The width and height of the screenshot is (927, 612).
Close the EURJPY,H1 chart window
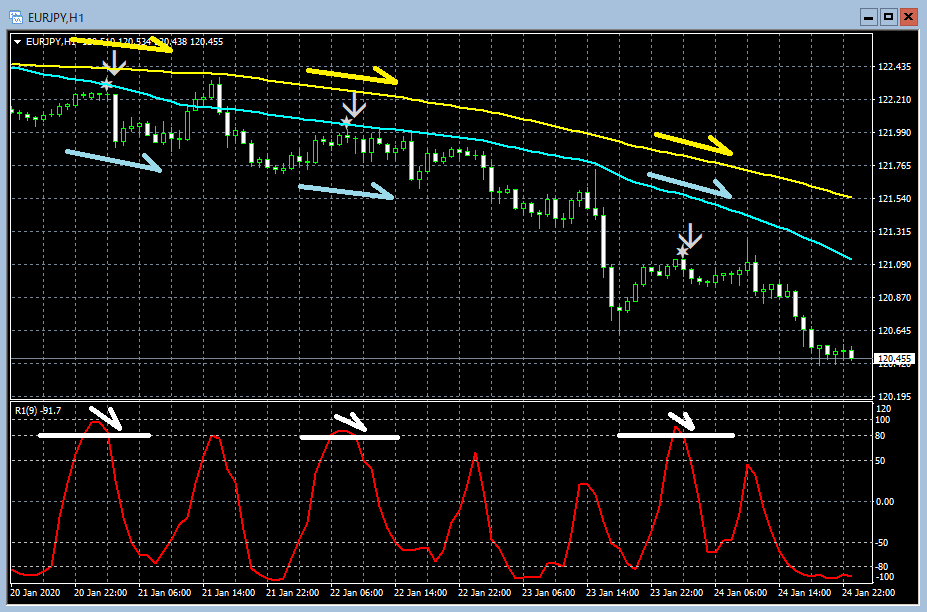[908, 17]
